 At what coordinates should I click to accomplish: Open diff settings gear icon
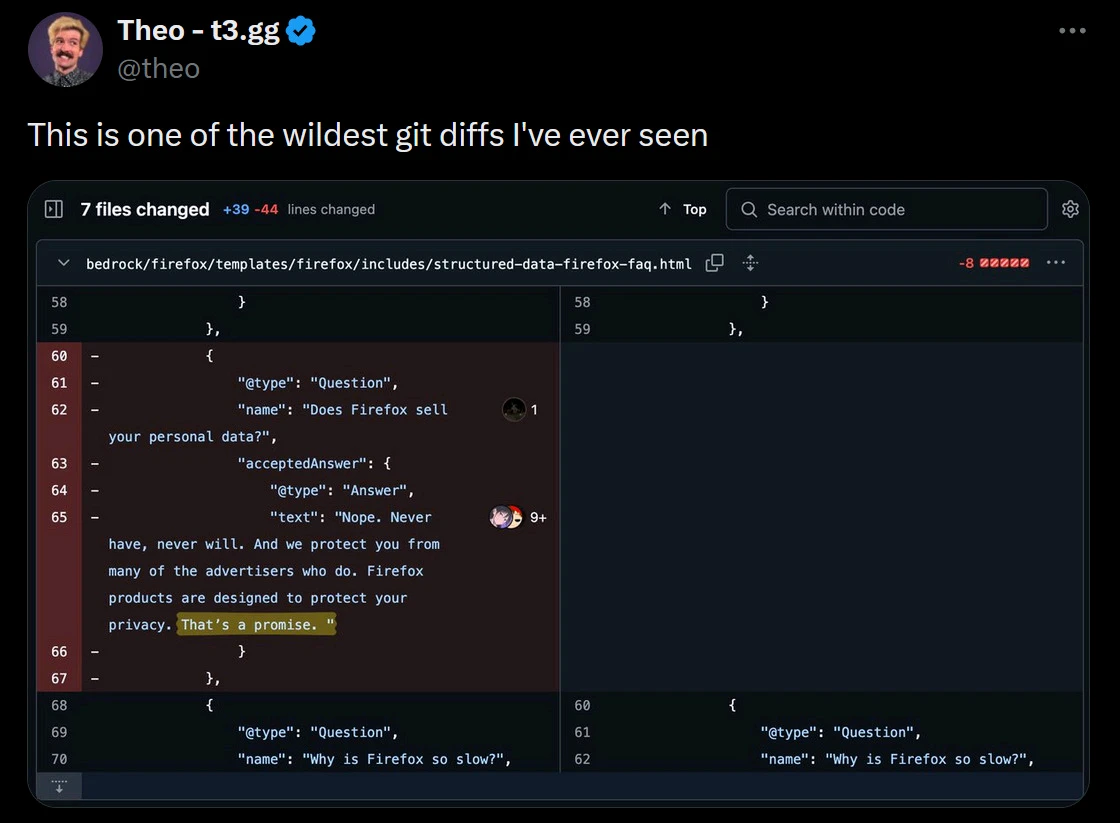pos(1070,209)
